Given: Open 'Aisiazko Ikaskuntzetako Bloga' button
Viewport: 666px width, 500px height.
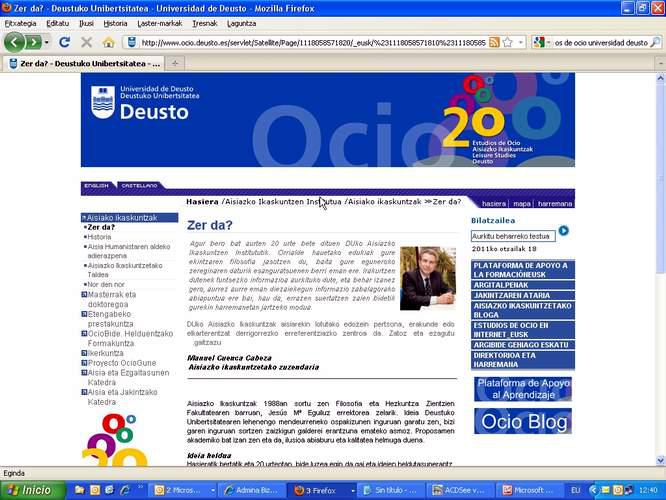Looking at the screenshot, I should click(523, 310).
